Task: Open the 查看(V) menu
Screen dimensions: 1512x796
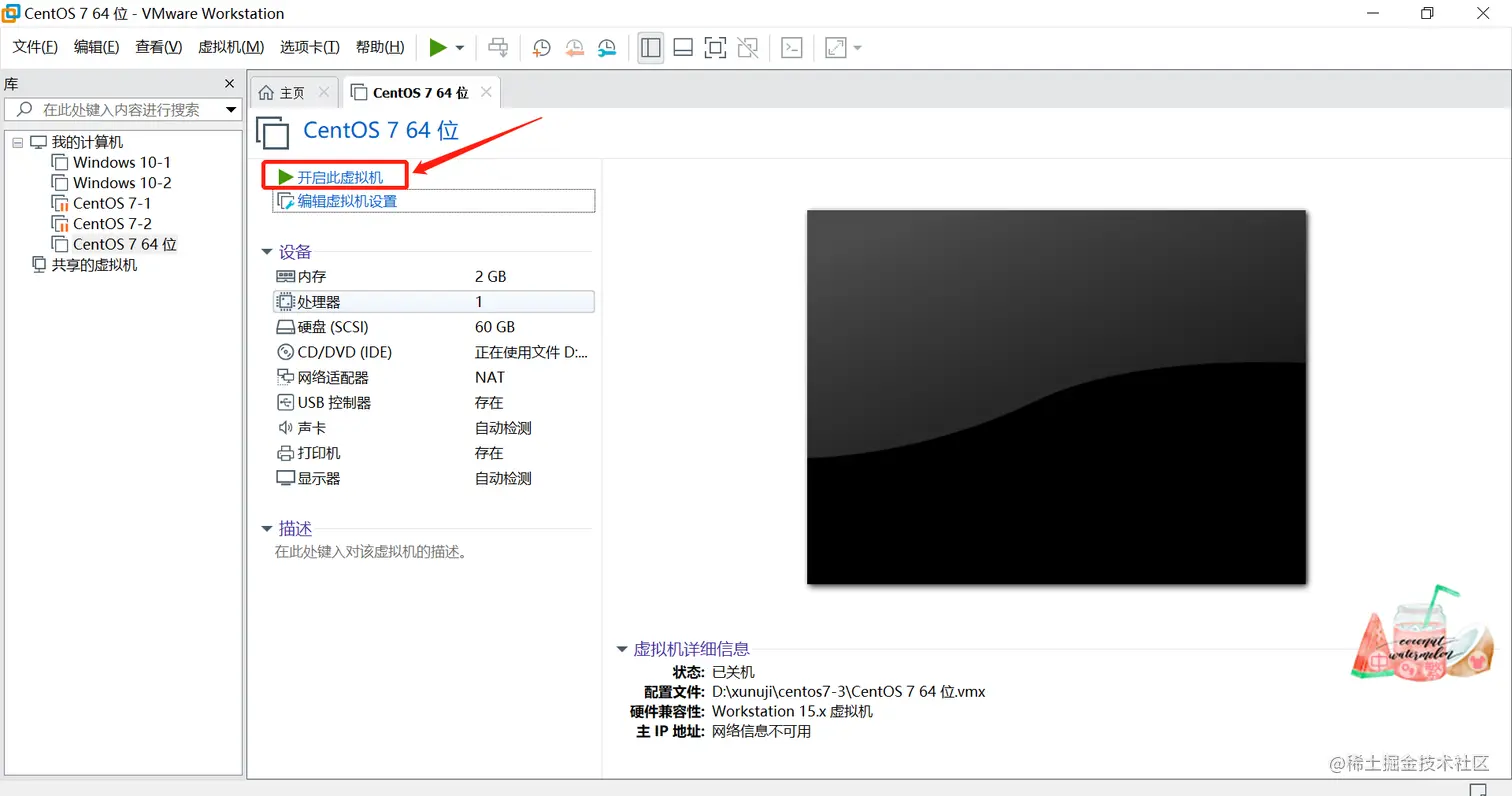Action: pos(158,47)
